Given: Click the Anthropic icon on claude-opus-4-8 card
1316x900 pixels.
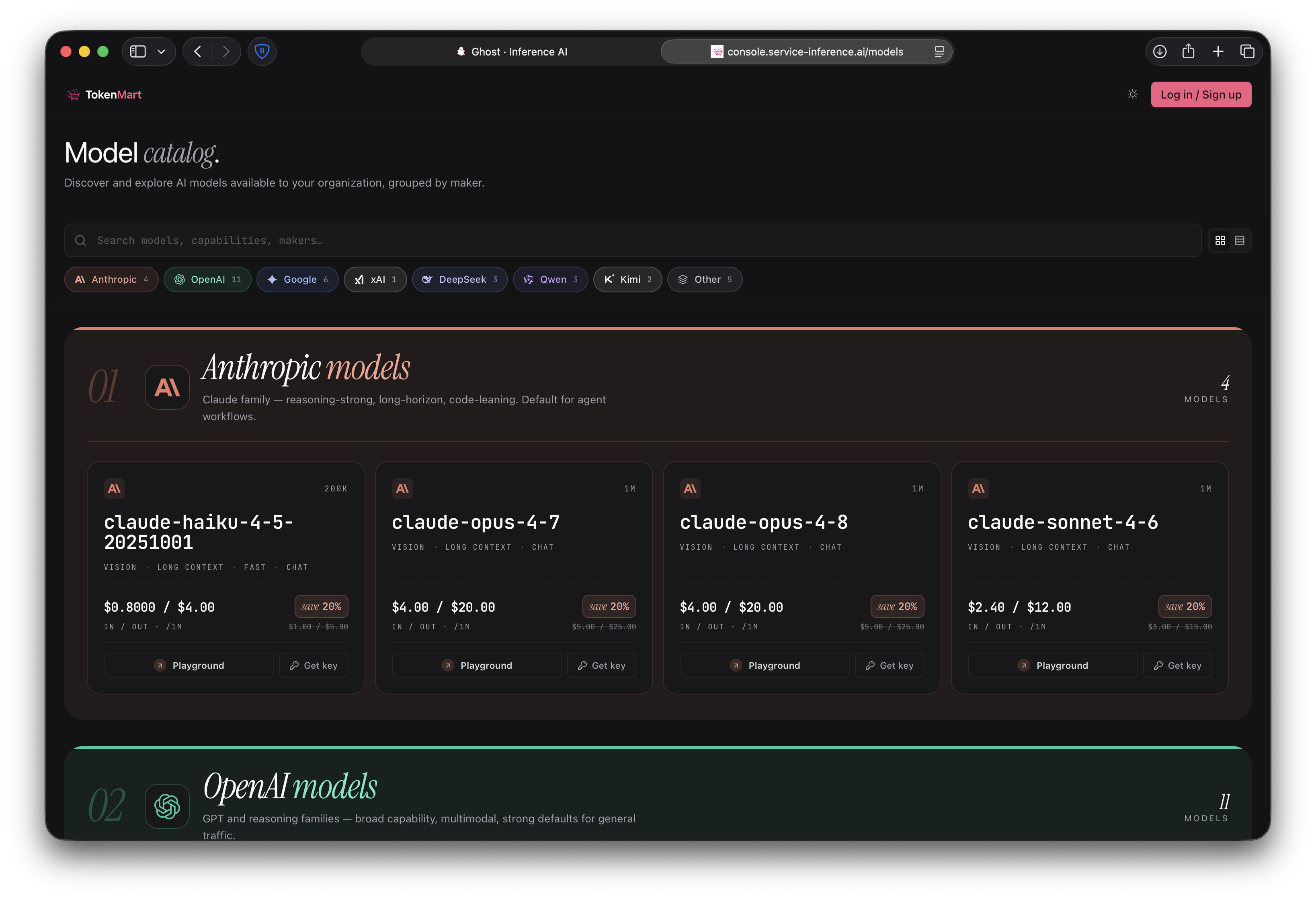Looking at the screenshot, I should tap(690, 488).
